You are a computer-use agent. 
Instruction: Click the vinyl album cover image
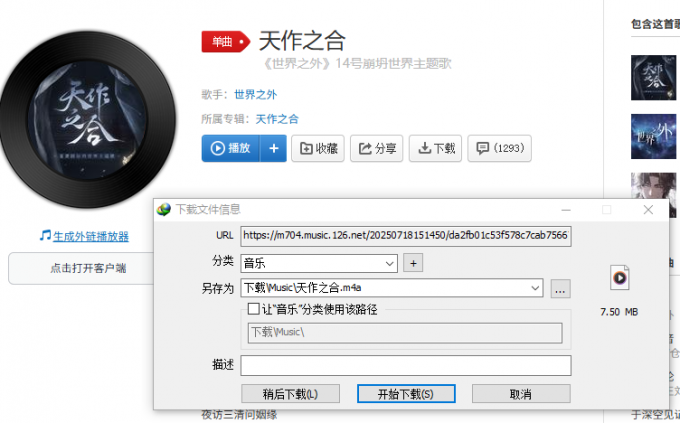pos(88,120)
